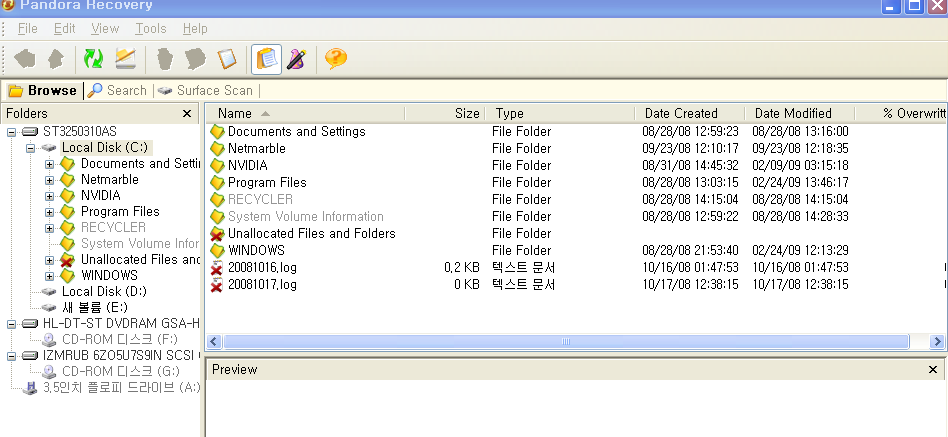Image resolution: width=948 pixels, height=437 pixels.
Task: Select System Volume Information list row
Action: (x=576, y=216)
